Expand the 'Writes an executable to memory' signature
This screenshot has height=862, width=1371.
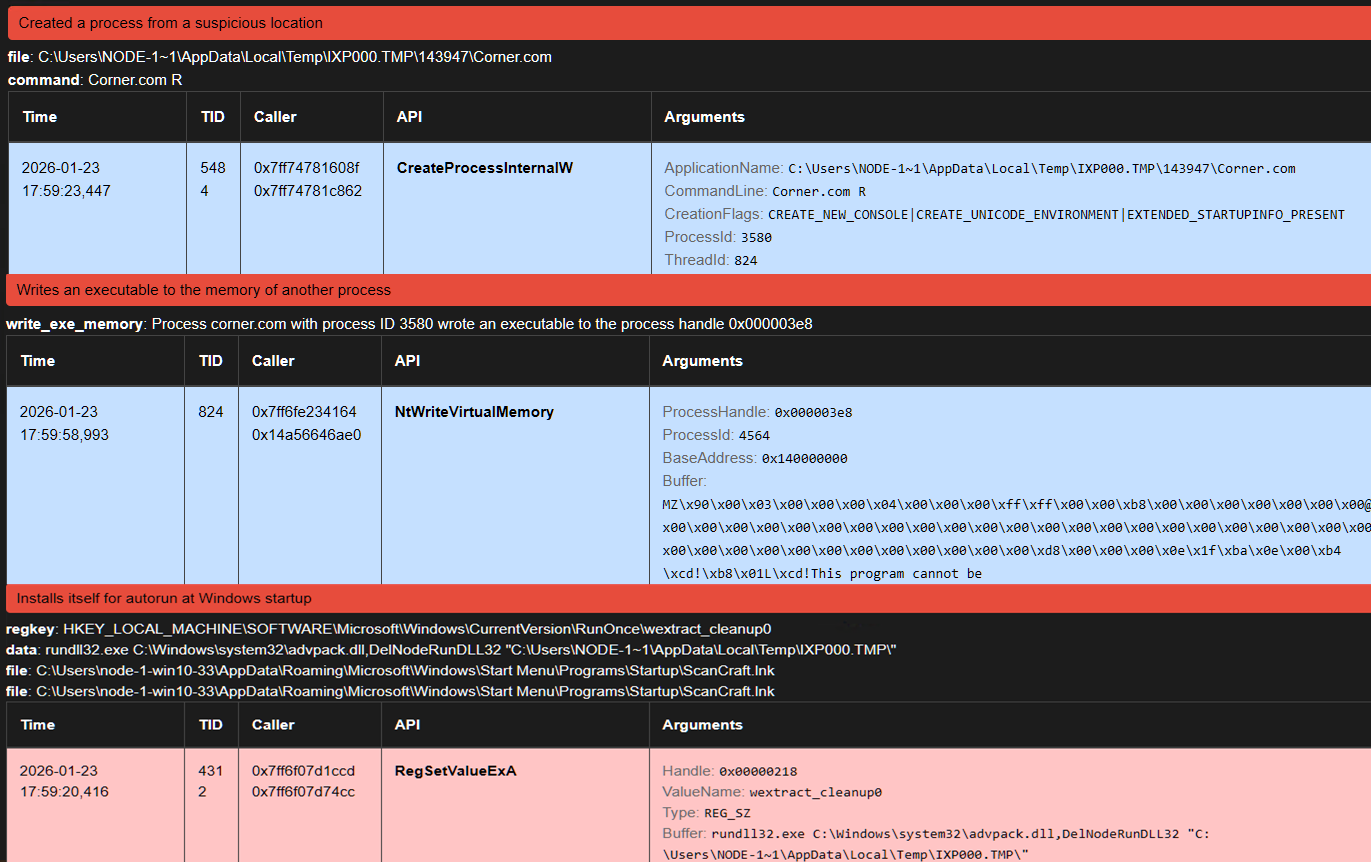tap(203, 290)
